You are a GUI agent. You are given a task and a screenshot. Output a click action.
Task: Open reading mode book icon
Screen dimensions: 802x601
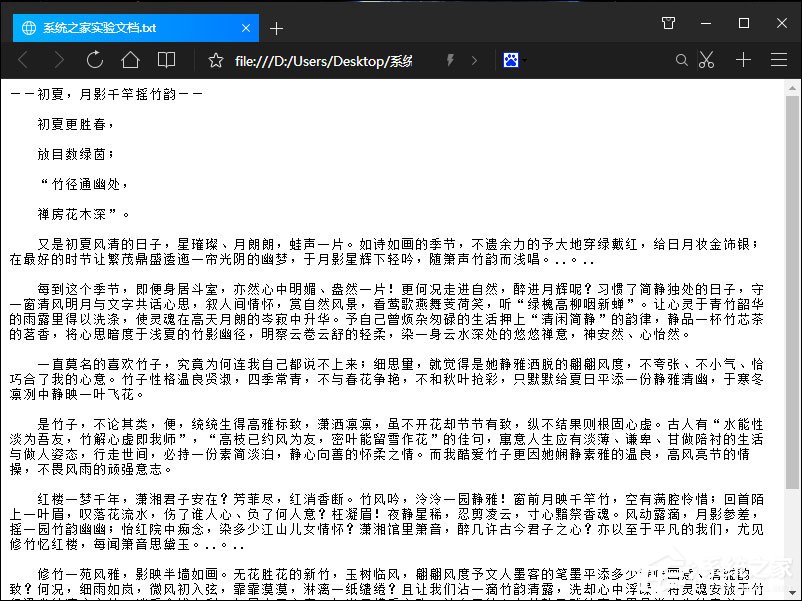tap(166, 60)
